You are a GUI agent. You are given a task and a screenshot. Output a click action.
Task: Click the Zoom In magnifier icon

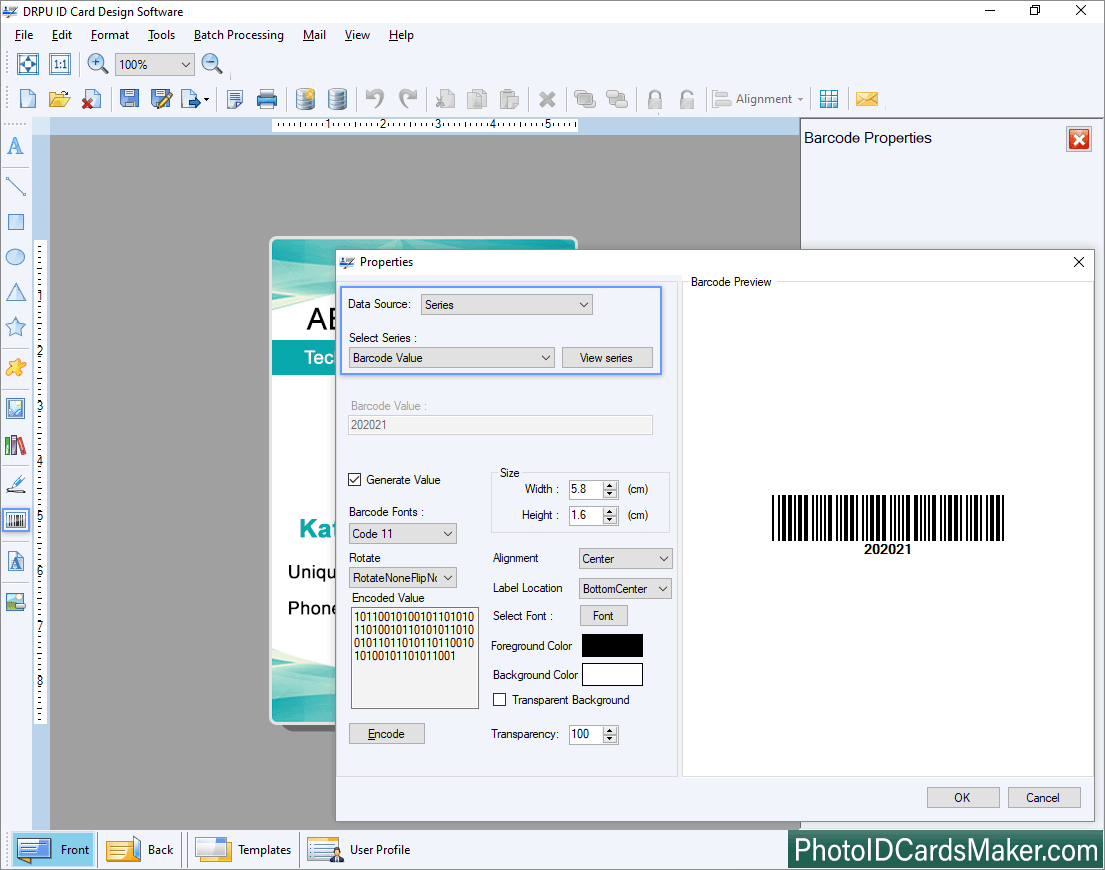(98, 64)
